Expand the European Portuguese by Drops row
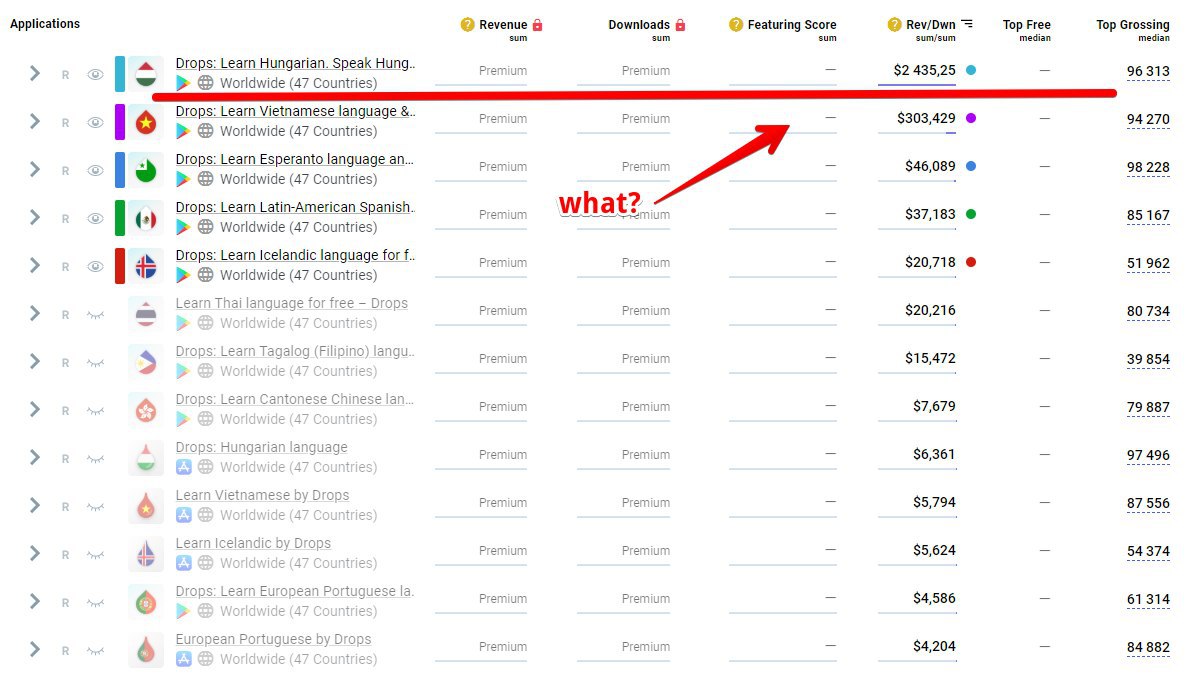The width and height of the screenshot is (1204, 678). [35, 649]
